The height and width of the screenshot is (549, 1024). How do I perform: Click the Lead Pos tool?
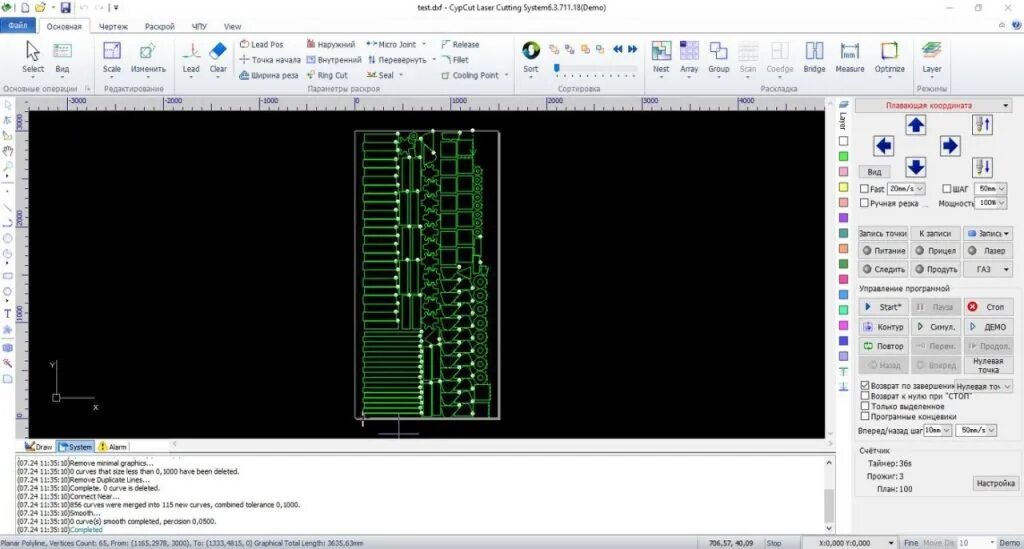261,44
